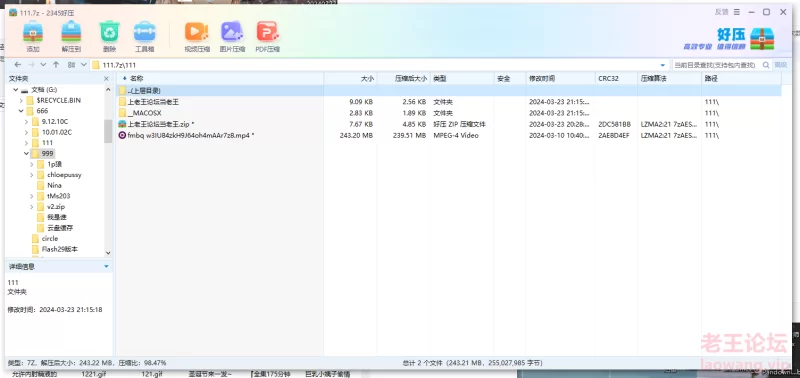Collapse the 详细信息 details panel arrow

point(106,266)
